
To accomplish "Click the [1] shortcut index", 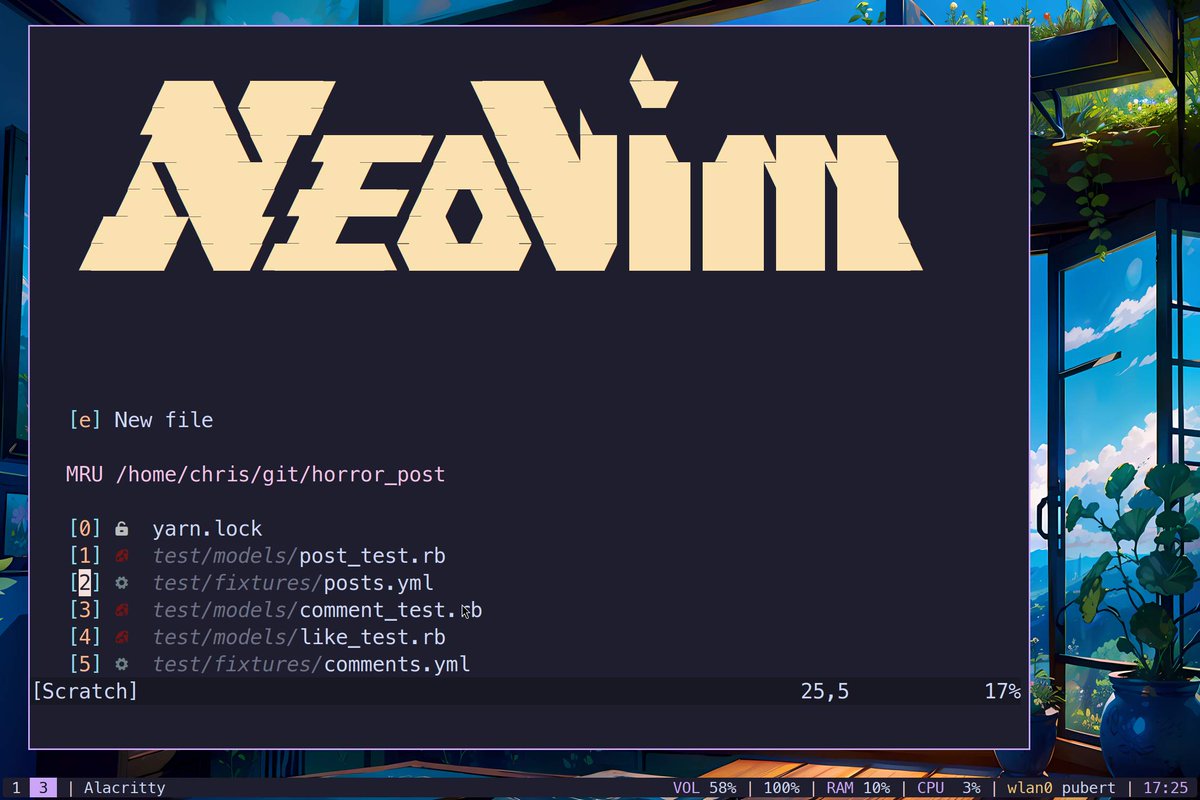I will pyautogui.click(x=85, y=556).
